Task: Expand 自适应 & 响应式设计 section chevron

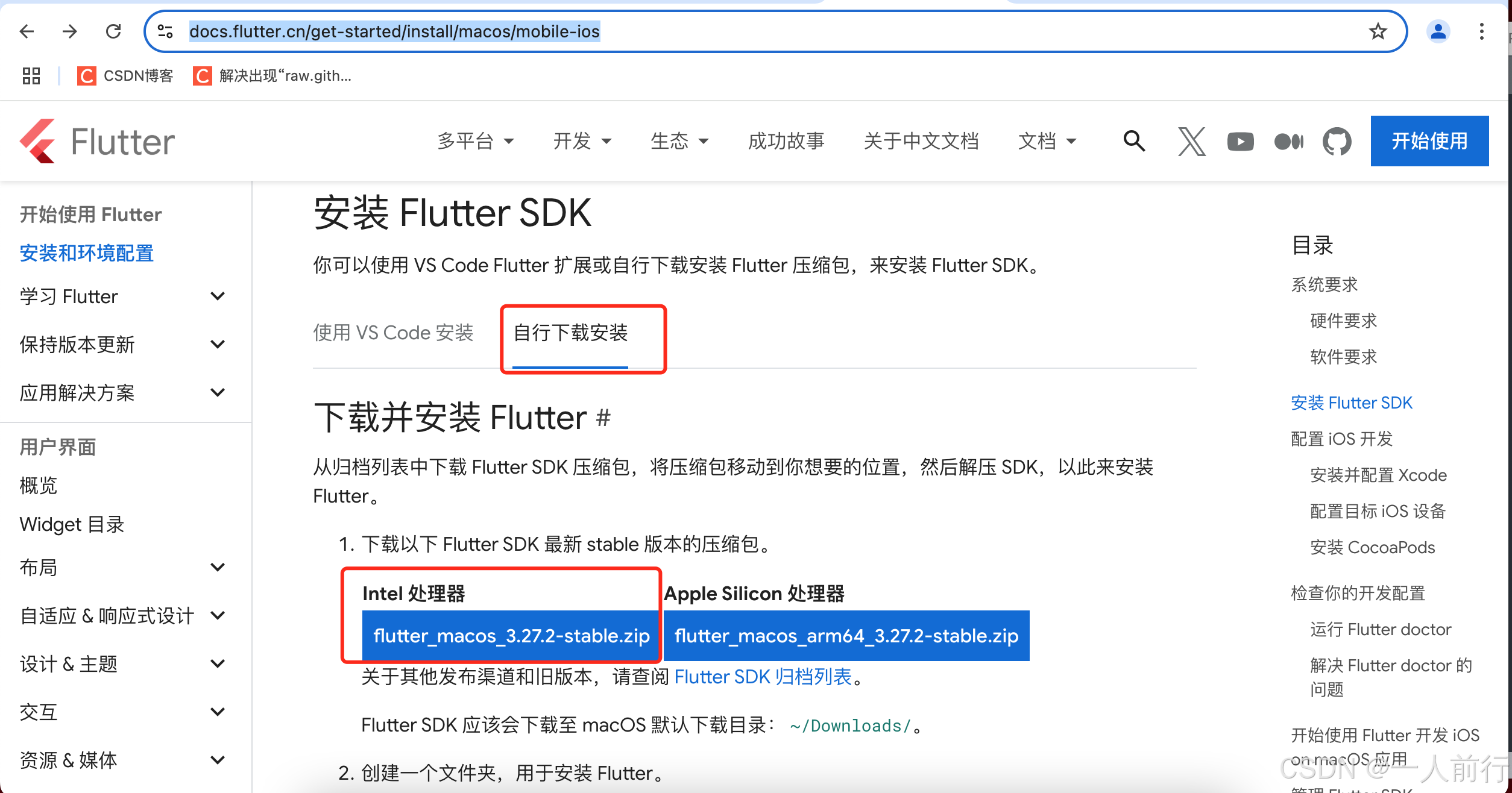Action: (218, 616)
